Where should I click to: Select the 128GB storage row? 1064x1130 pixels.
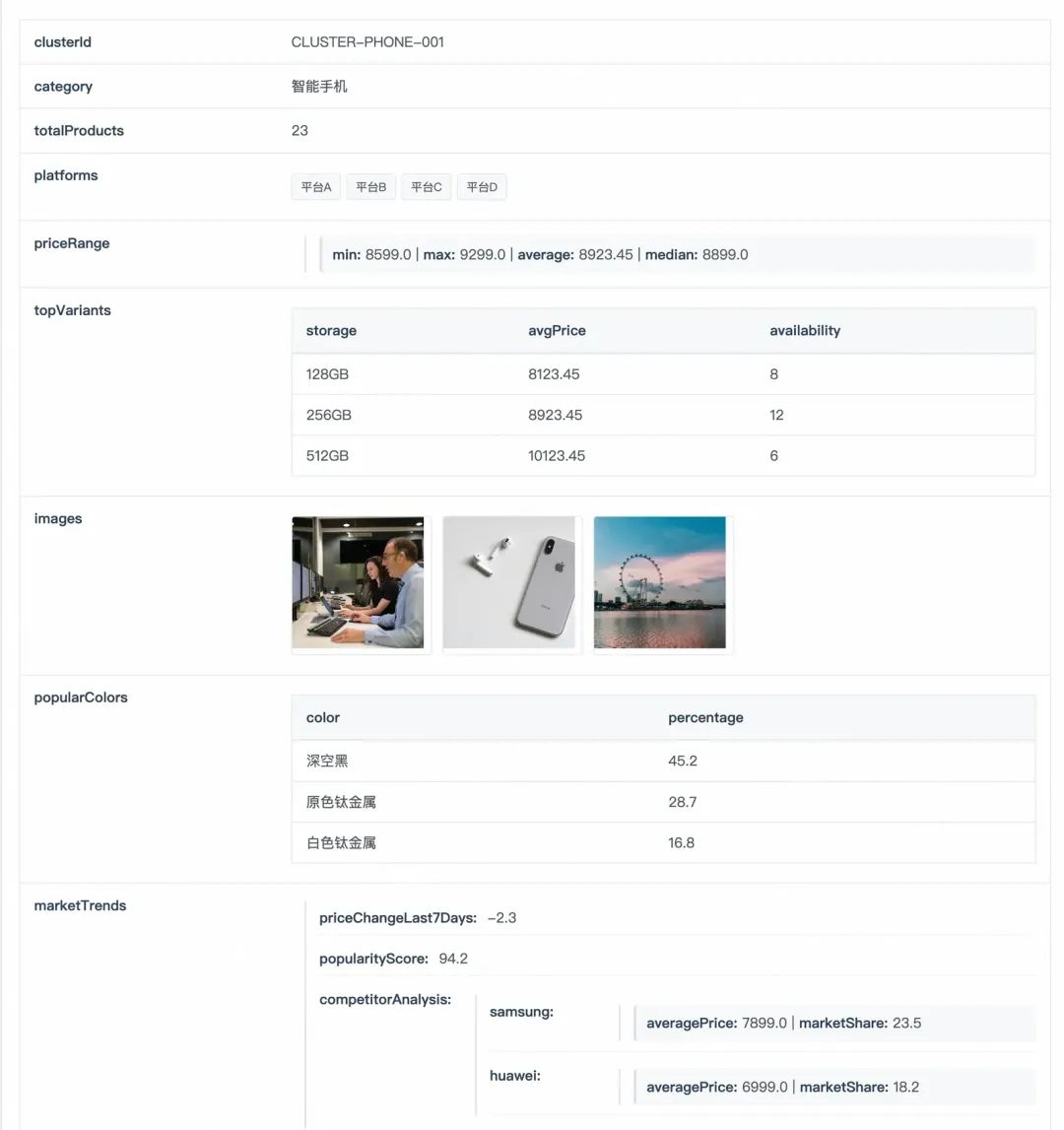click(x=663, y=374)
